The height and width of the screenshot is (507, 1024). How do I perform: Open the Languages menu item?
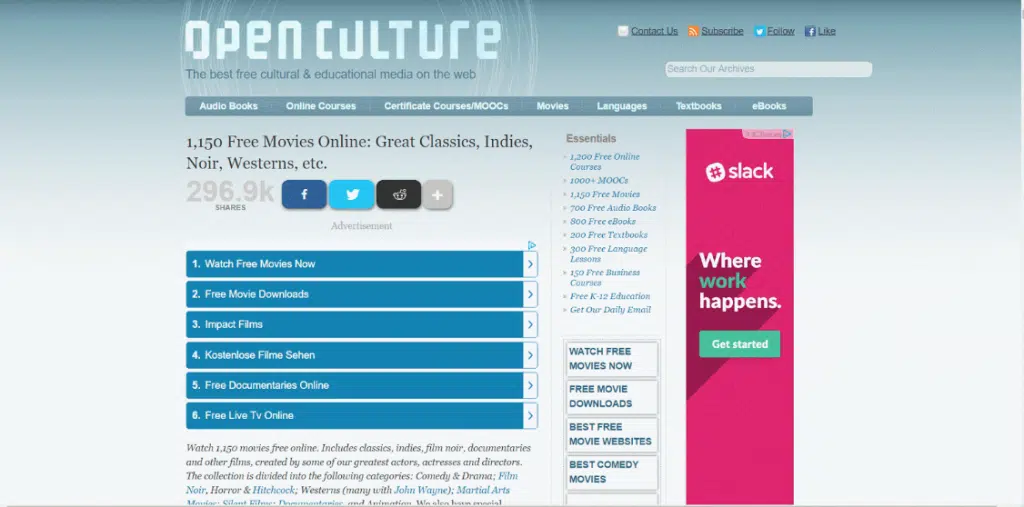click(x=622, y=106)
